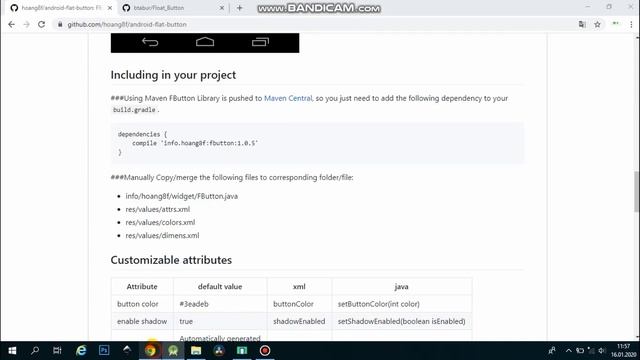Viewport: 640px width, 360px height.
Task: Click res/values/colors.xml list item
Action: click(160, 222)
